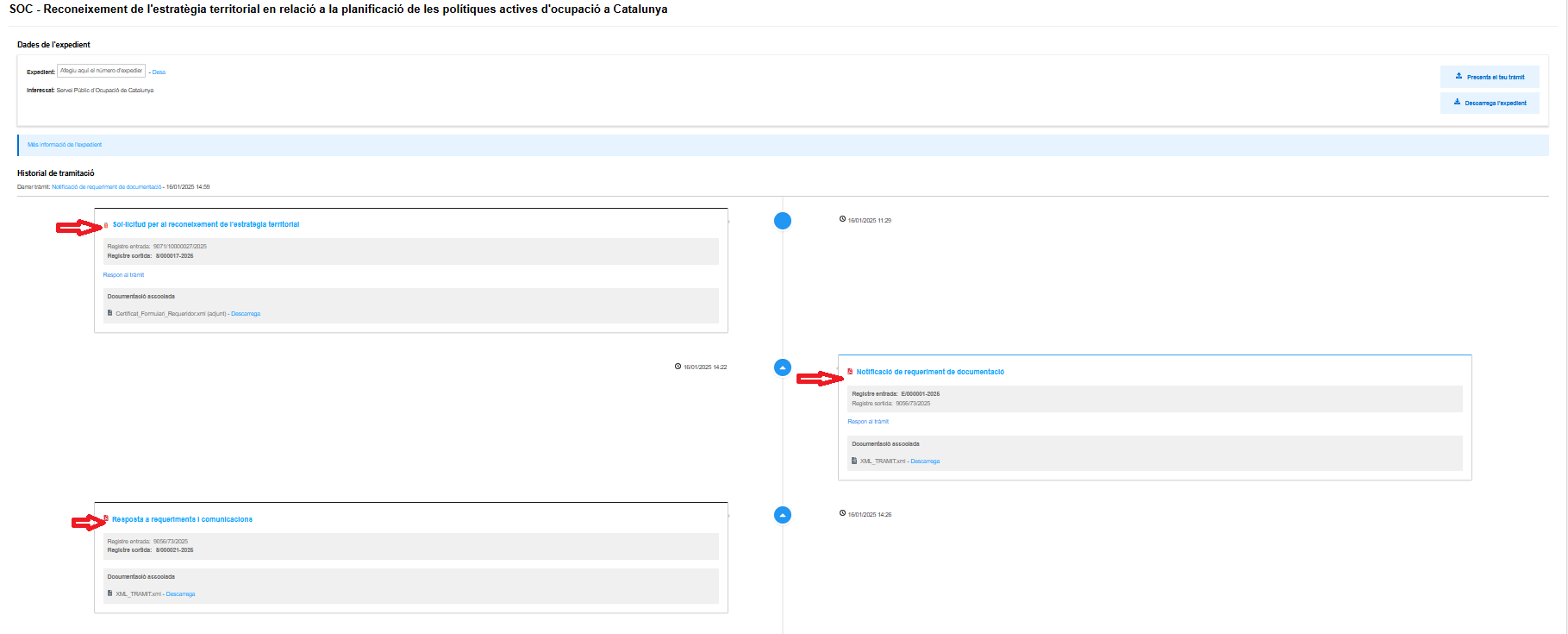
Task: Click the Desa link next to Expedient
Action: 159,72
